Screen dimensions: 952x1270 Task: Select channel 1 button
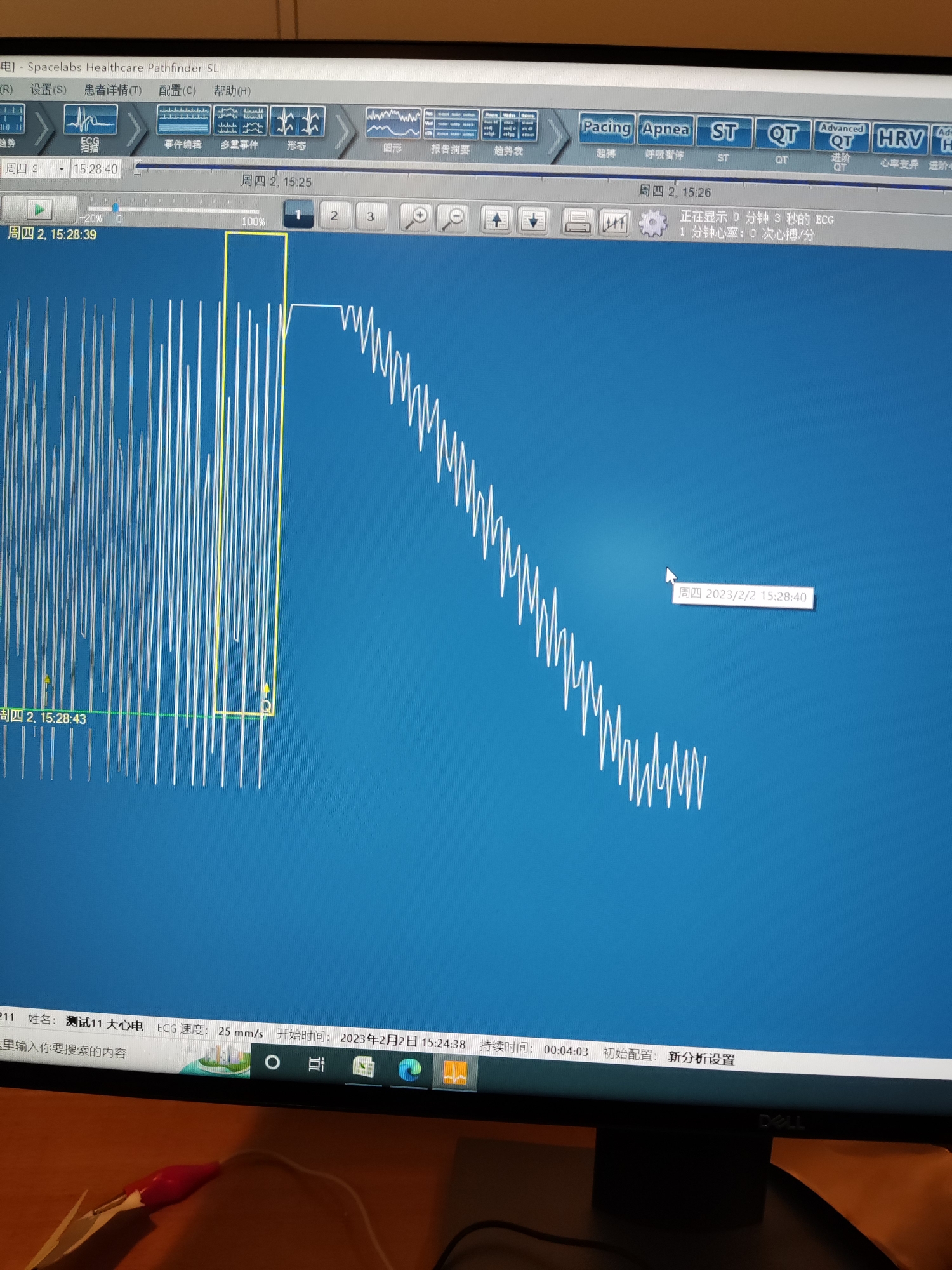[x=298, y=214]
